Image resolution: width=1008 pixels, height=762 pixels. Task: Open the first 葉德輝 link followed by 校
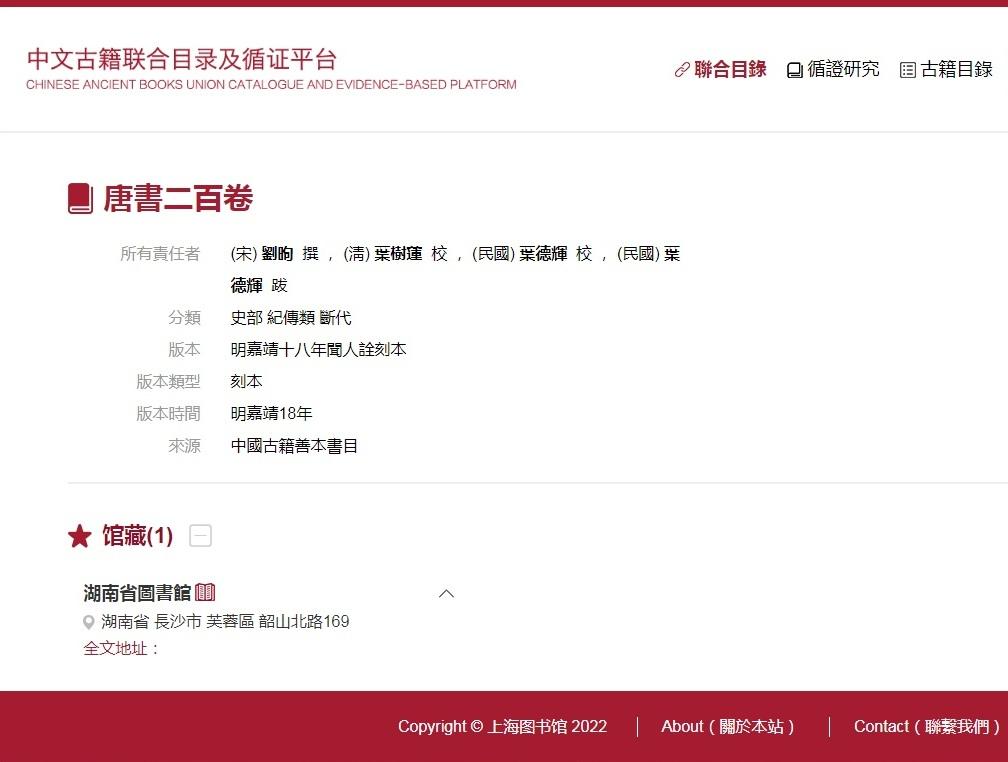[543, 254]
